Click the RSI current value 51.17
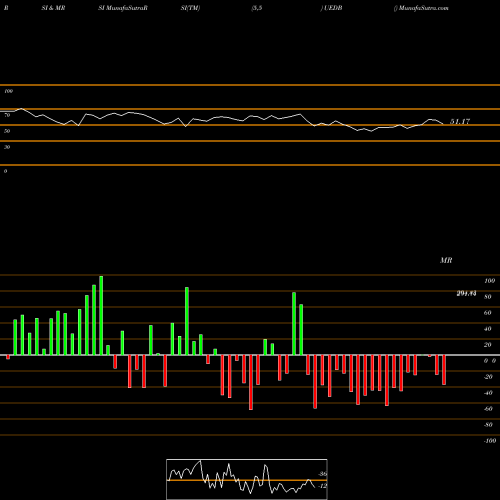The image size is (500, 500). 460,121
